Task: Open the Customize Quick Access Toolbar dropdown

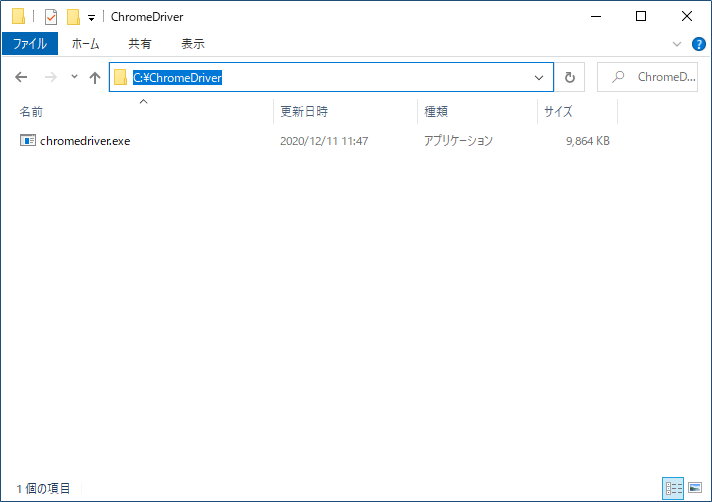Action: click(91, 18)
